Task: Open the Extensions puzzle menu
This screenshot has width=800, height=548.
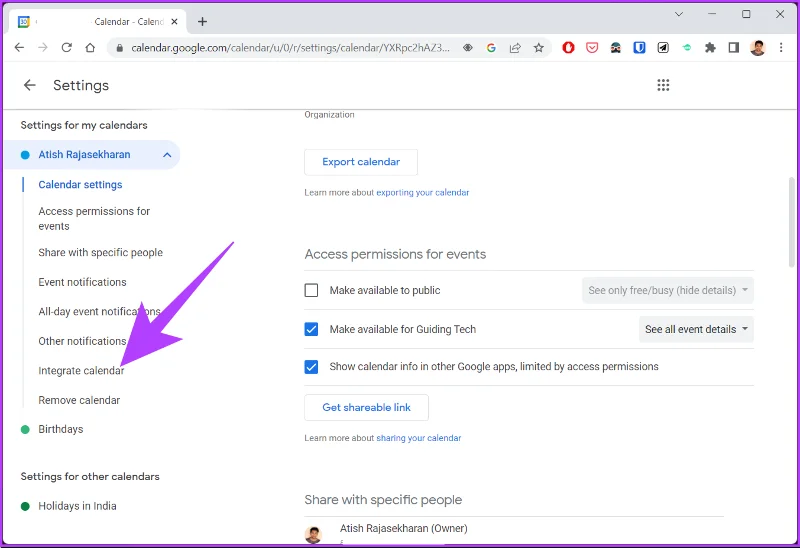Action: point(710,47)
